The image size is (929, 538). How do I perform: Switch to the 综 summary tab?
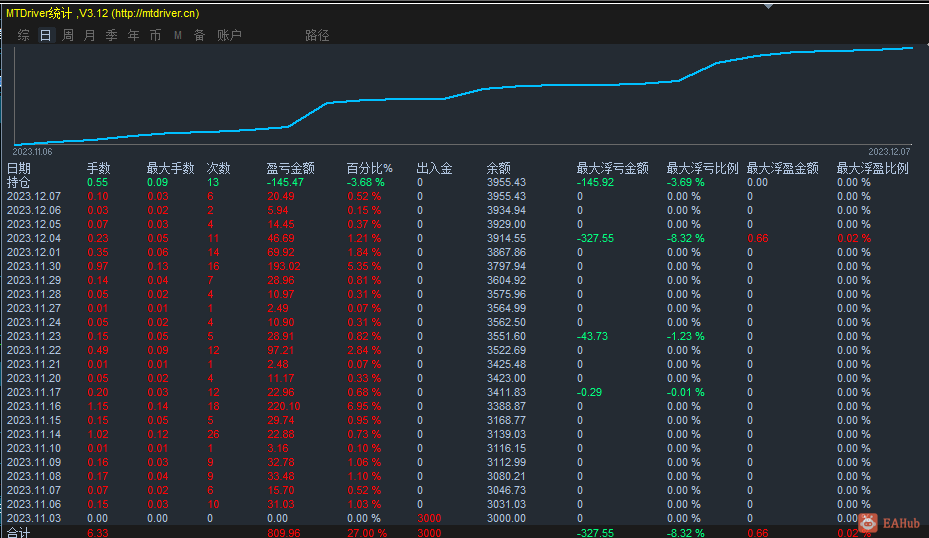click(24, 36)
